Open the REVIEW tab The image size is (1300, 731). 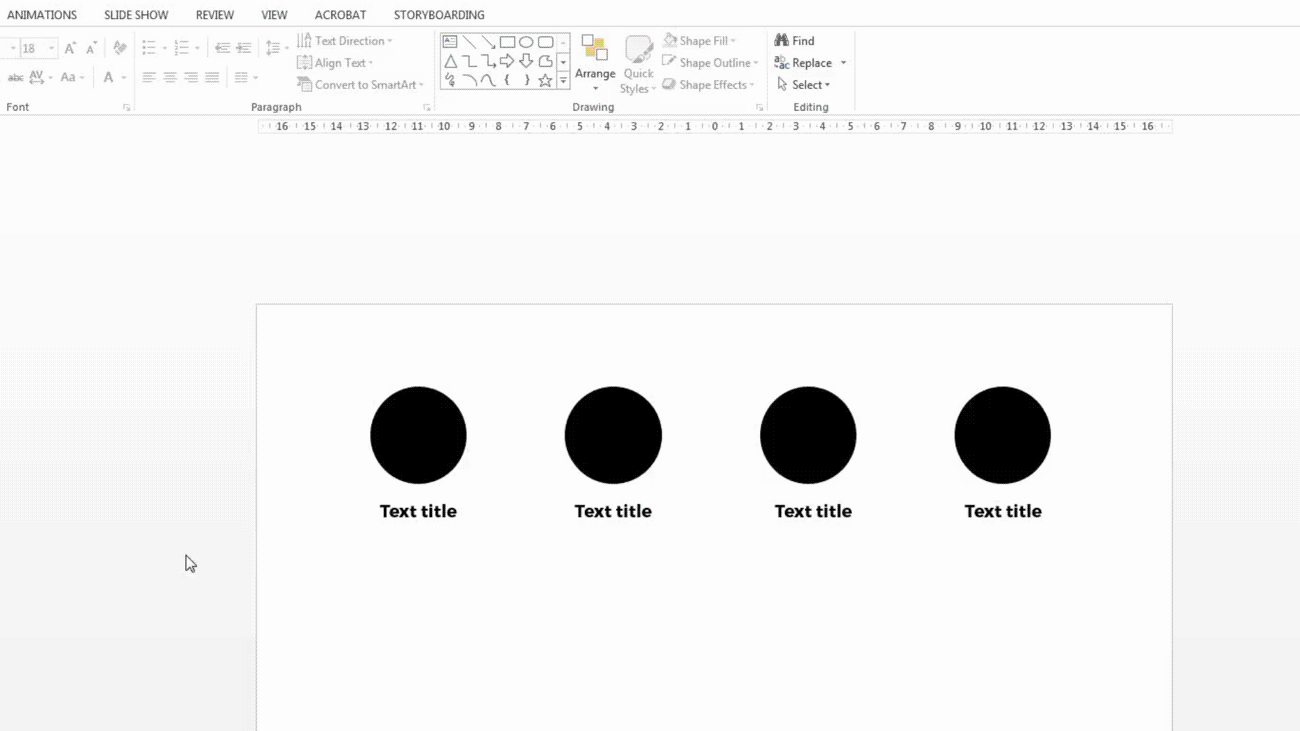[x=215, y=15]
